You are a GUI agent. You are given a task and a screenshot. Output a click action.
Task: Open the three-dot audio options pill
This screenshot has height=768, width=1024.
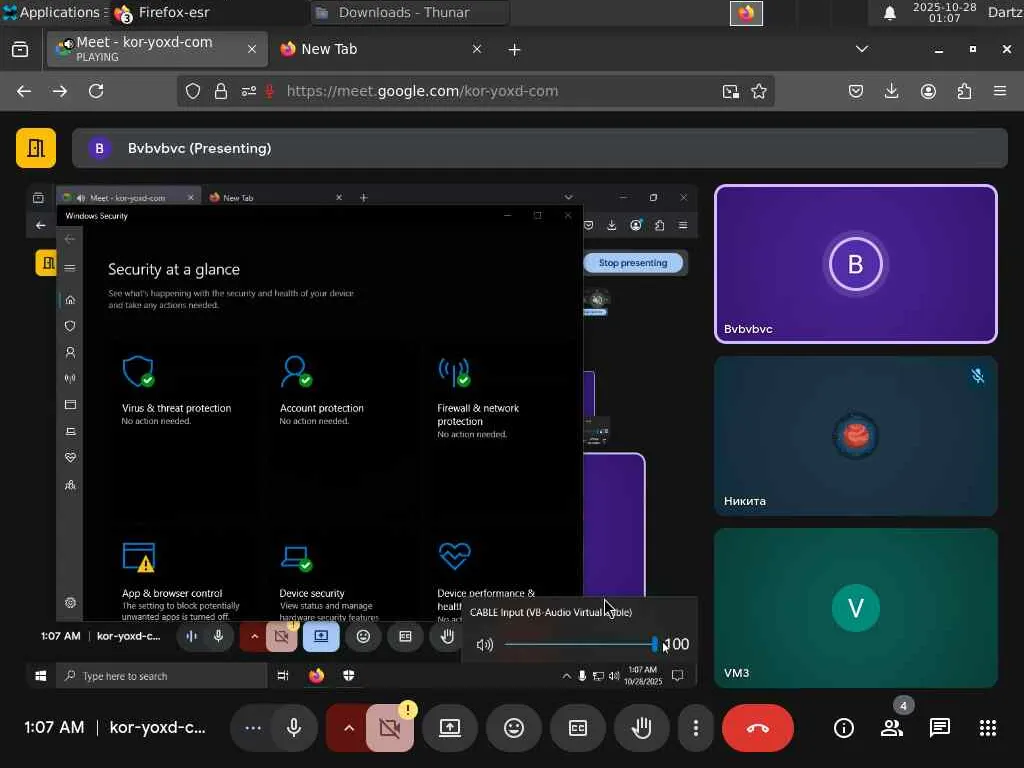click(x=252, y=728)
